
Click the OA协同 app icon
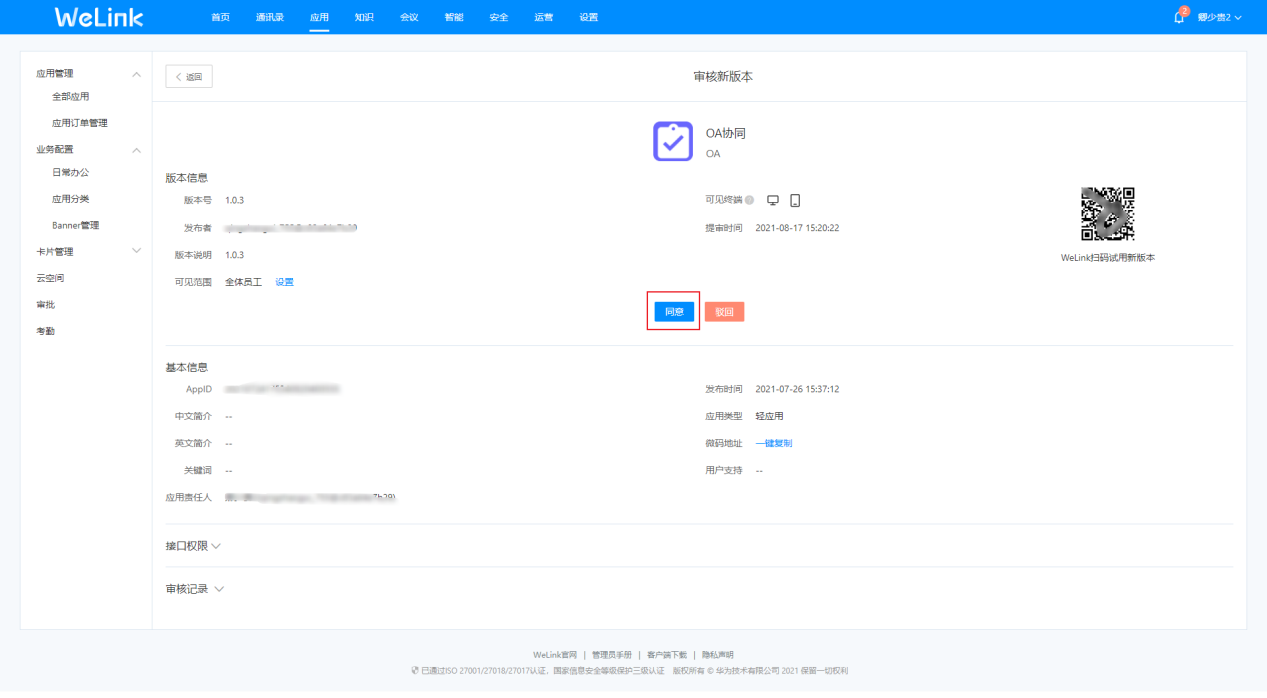[673, 142]
